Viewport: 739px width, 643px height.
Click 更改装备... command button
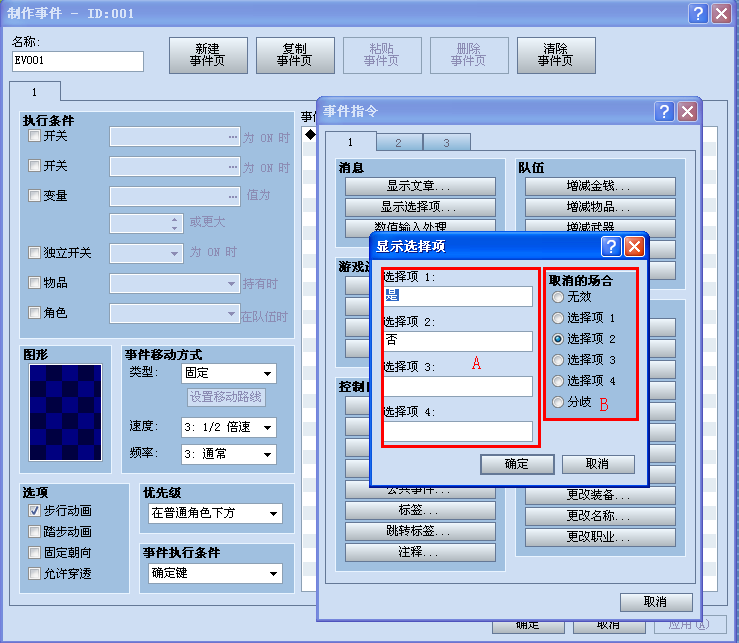coord(600,495)
